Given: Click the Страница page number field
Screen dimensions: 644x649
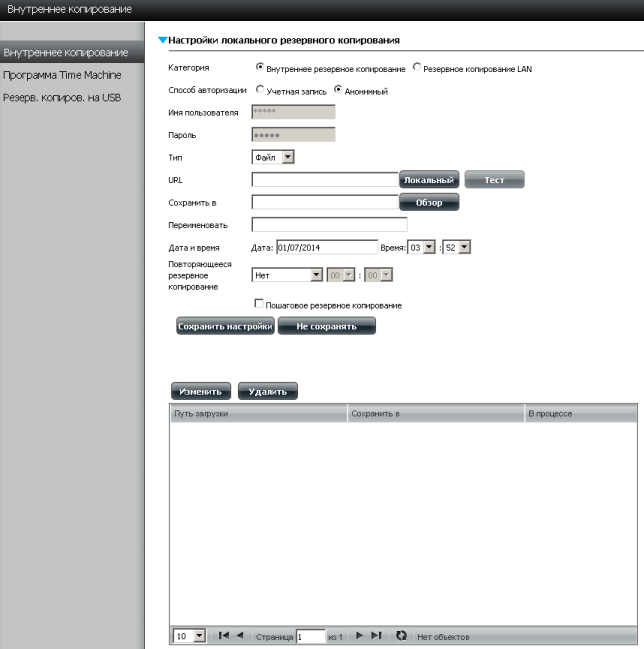Looking at the screenshot, I should [311, 637].
